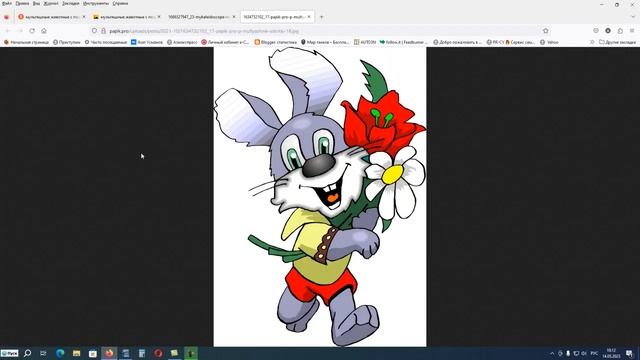This screenshot has height=360, width=640.
Task: Open the notification center icon
Action: 629,353
